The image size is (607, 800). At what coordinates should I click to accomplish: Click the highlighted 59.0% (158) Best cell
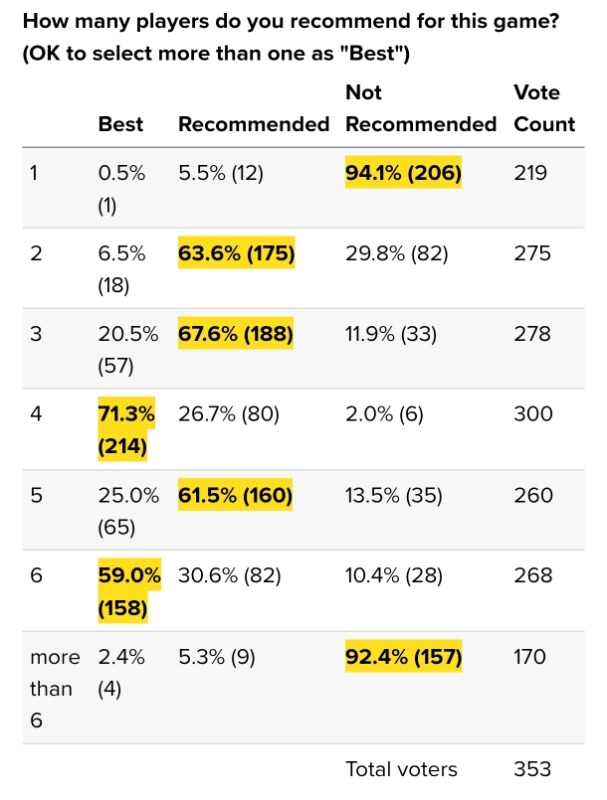(123, 590)
